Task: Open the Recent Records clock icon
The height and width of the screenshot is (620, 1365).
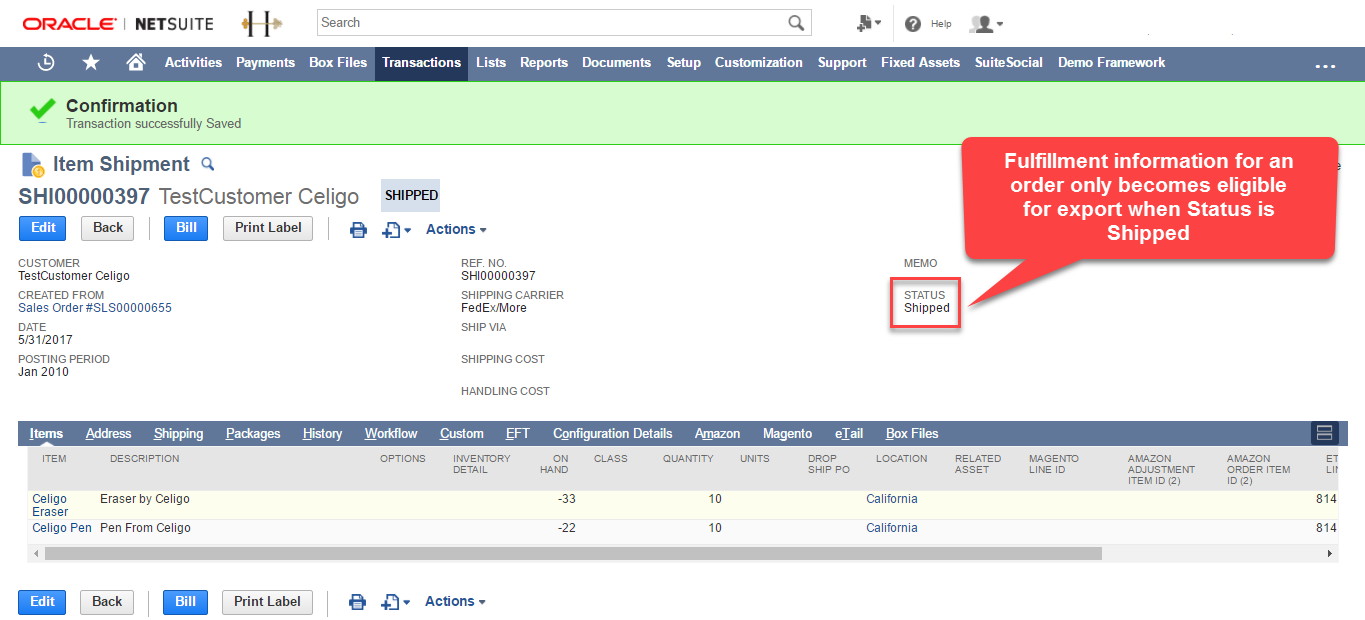Action: pyautogui.click(x=46, y=62)
